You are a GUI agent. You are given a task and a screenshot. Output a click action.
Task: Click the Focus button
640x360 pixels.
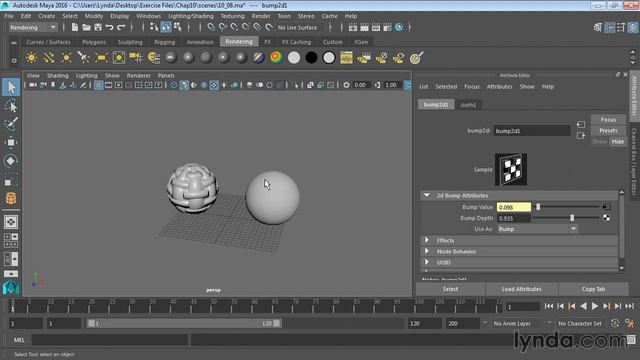[x=608, y=120]
